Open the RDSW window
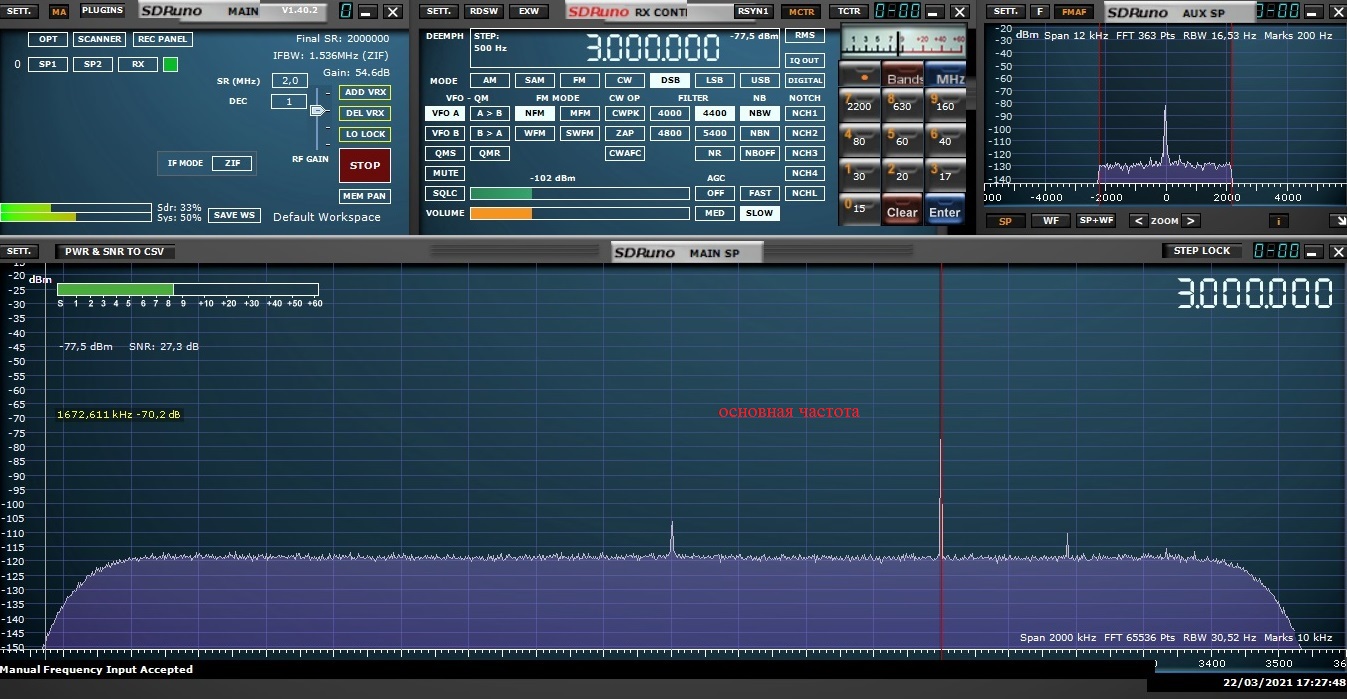Image resolution: width=1347 pixels, height=699 pixels. point(484,12)
